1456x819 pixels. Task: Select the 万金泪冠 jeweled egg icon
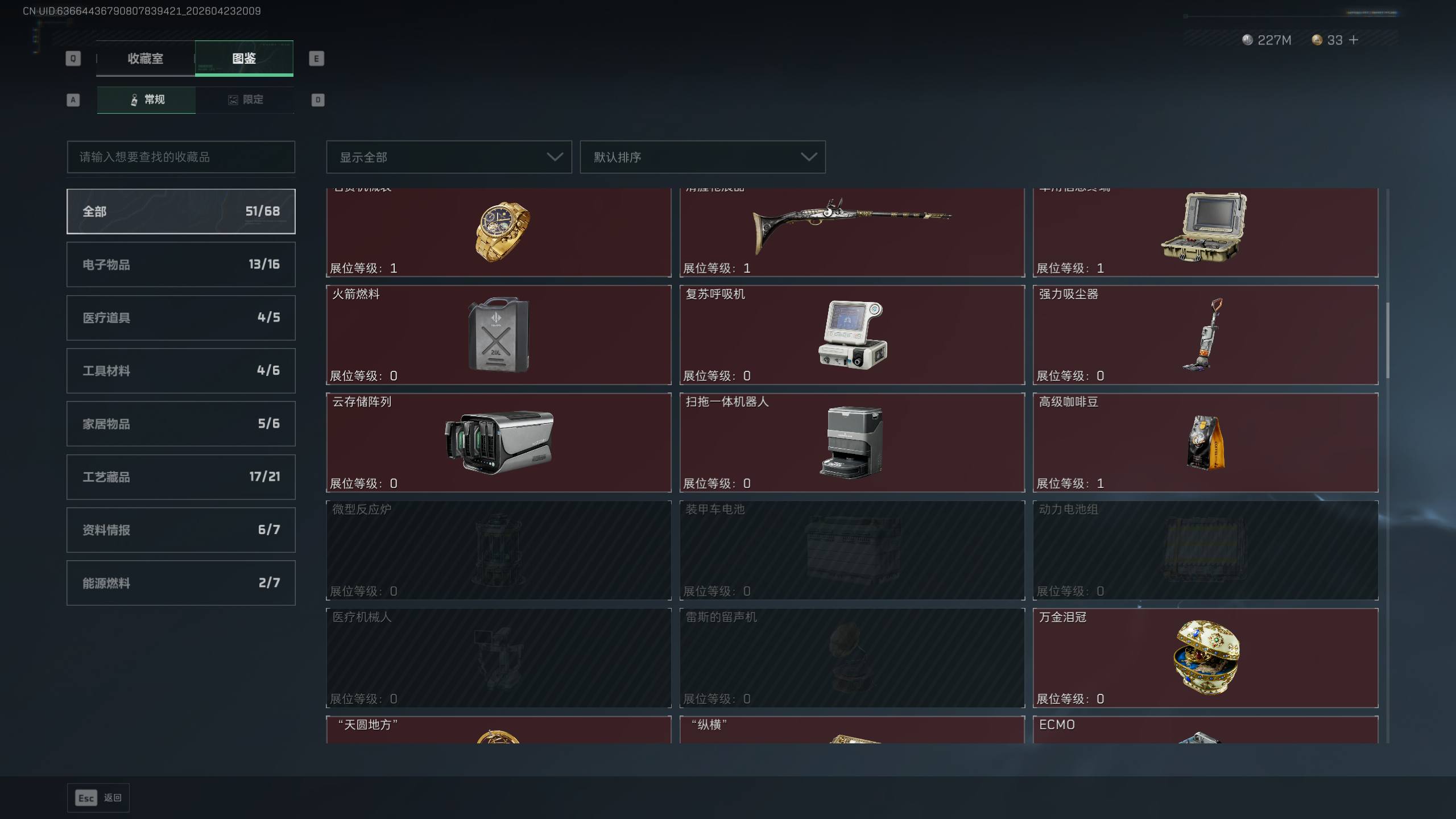point(1206,657)
